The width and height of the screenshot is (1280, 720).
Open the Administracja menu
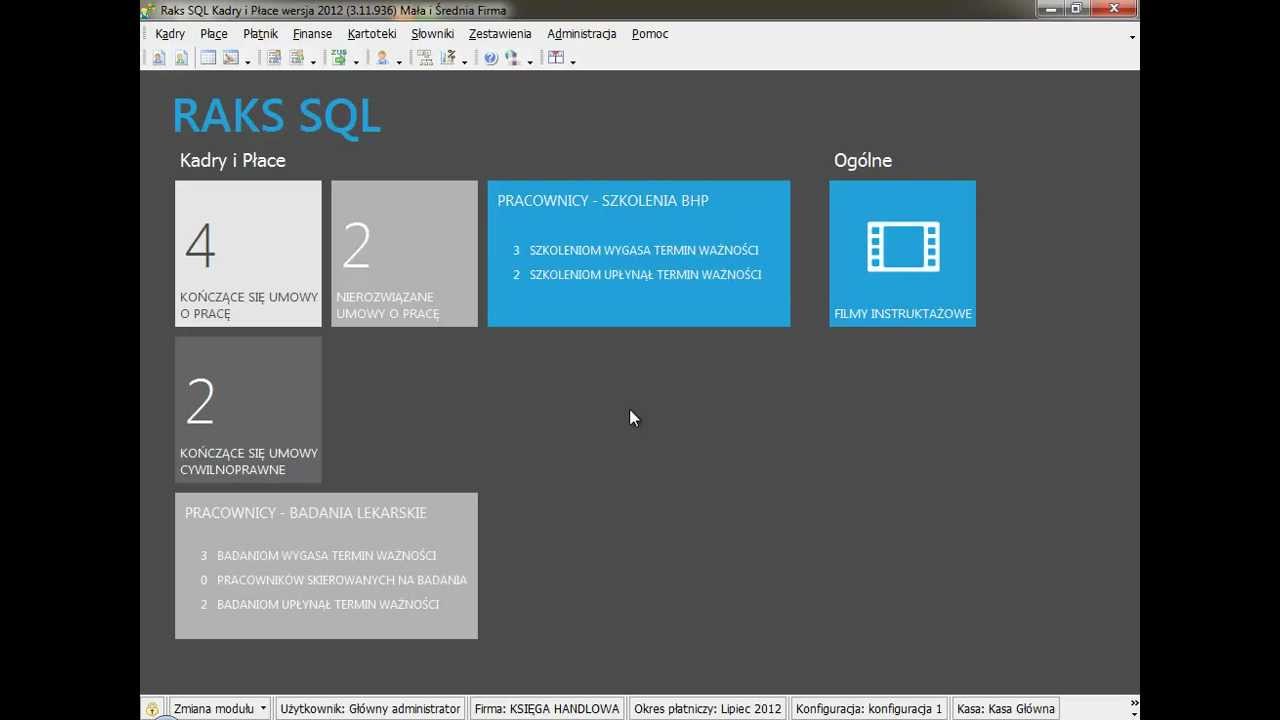582,34
